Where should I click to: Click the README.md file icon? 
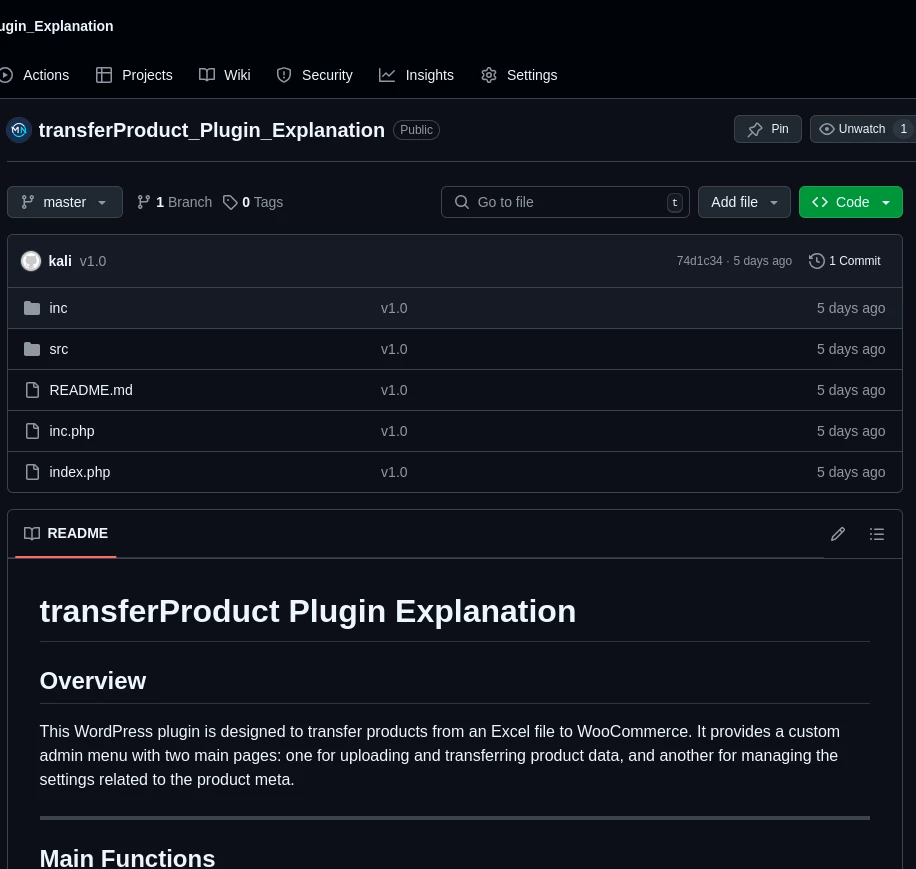33,390
